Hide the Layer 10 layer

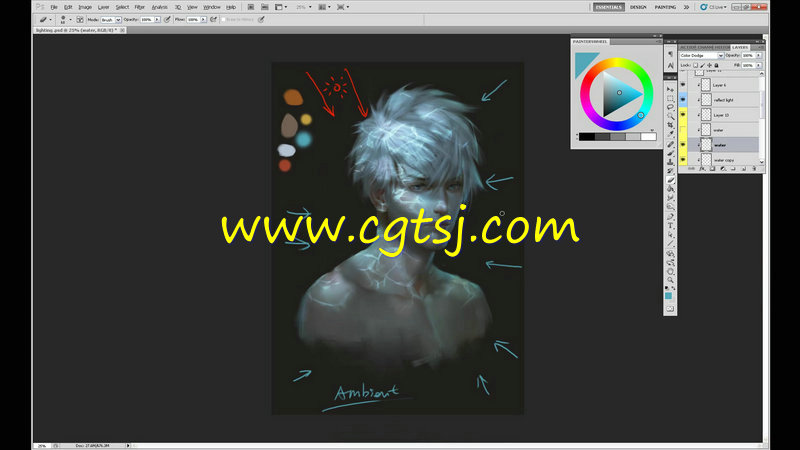[683, 115]
